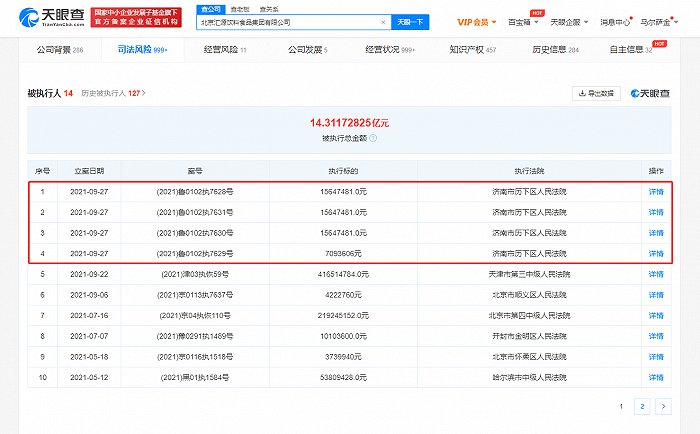Switch to the 经营风险 tab
Viewport: 700px width, 434px height.
point(225,50)
